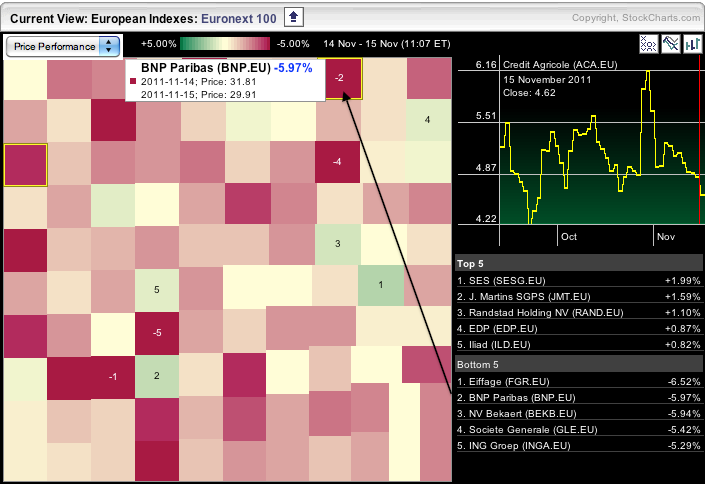Select the green tile labeled 2
This screenshot has width=708, height=488.
pos(157,376)
